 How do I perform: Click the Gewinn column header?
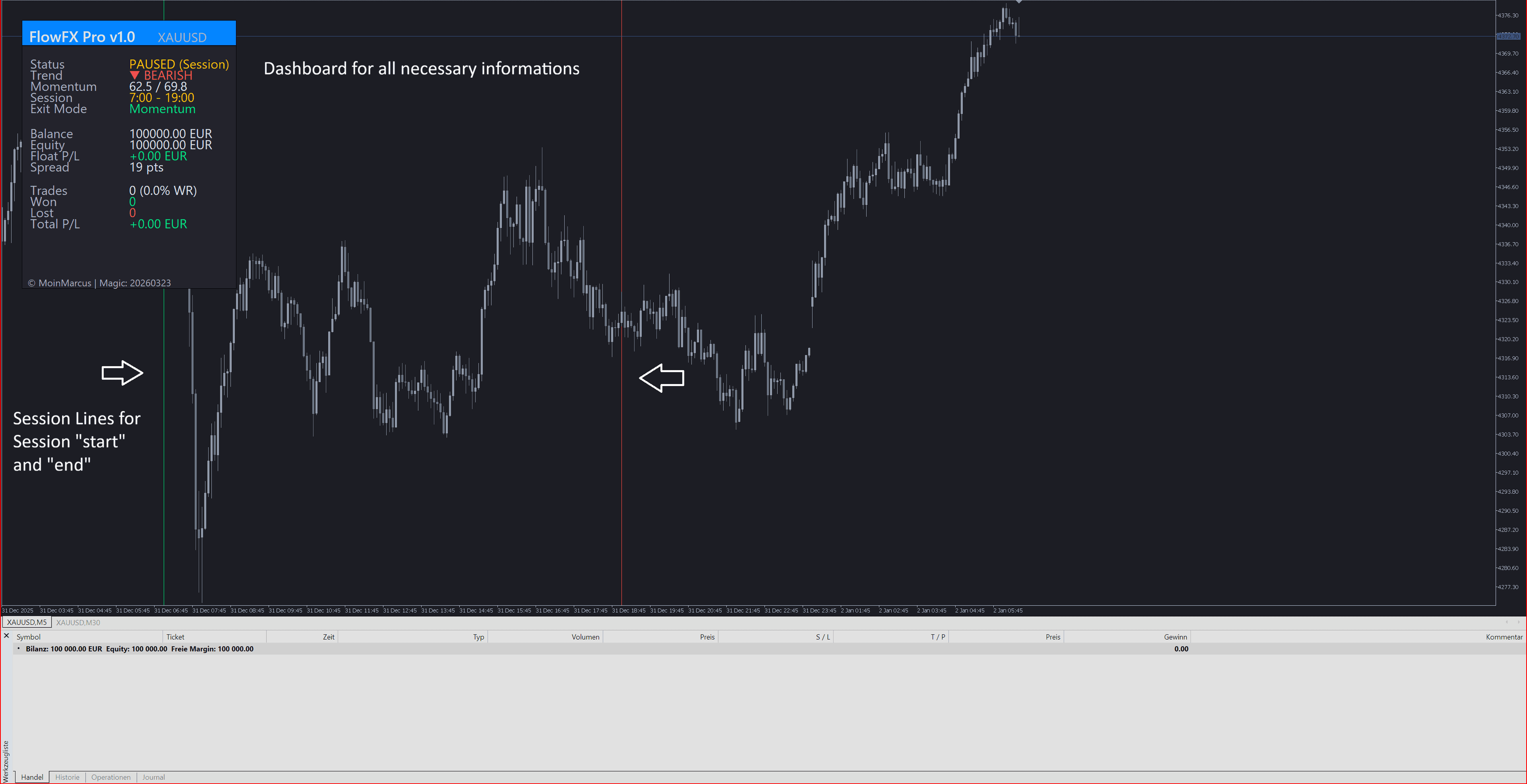[x=1127, y=637]
